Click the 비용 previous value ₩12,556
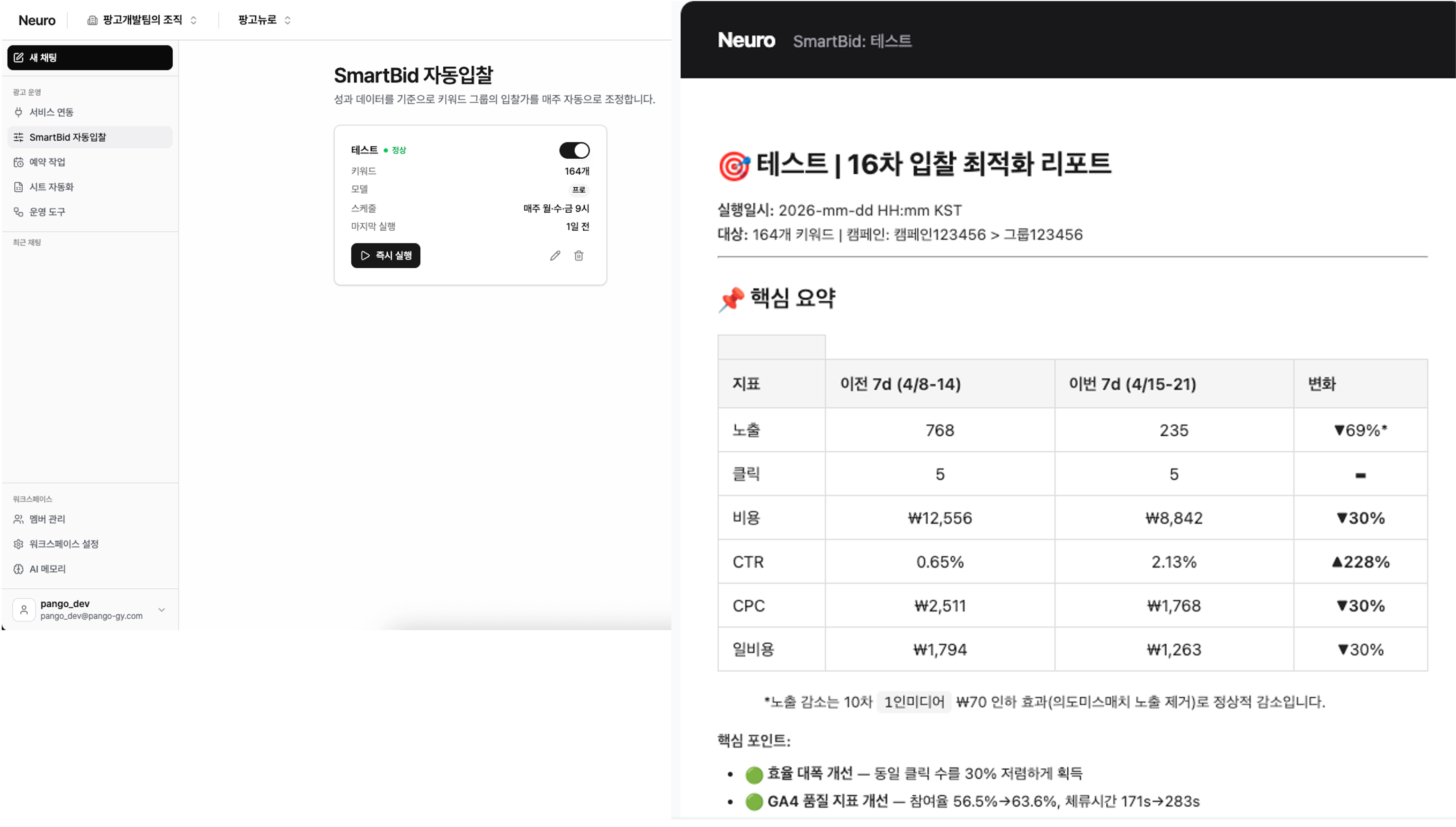Viewport: 1456px width, 827px height. click(940, 518)
